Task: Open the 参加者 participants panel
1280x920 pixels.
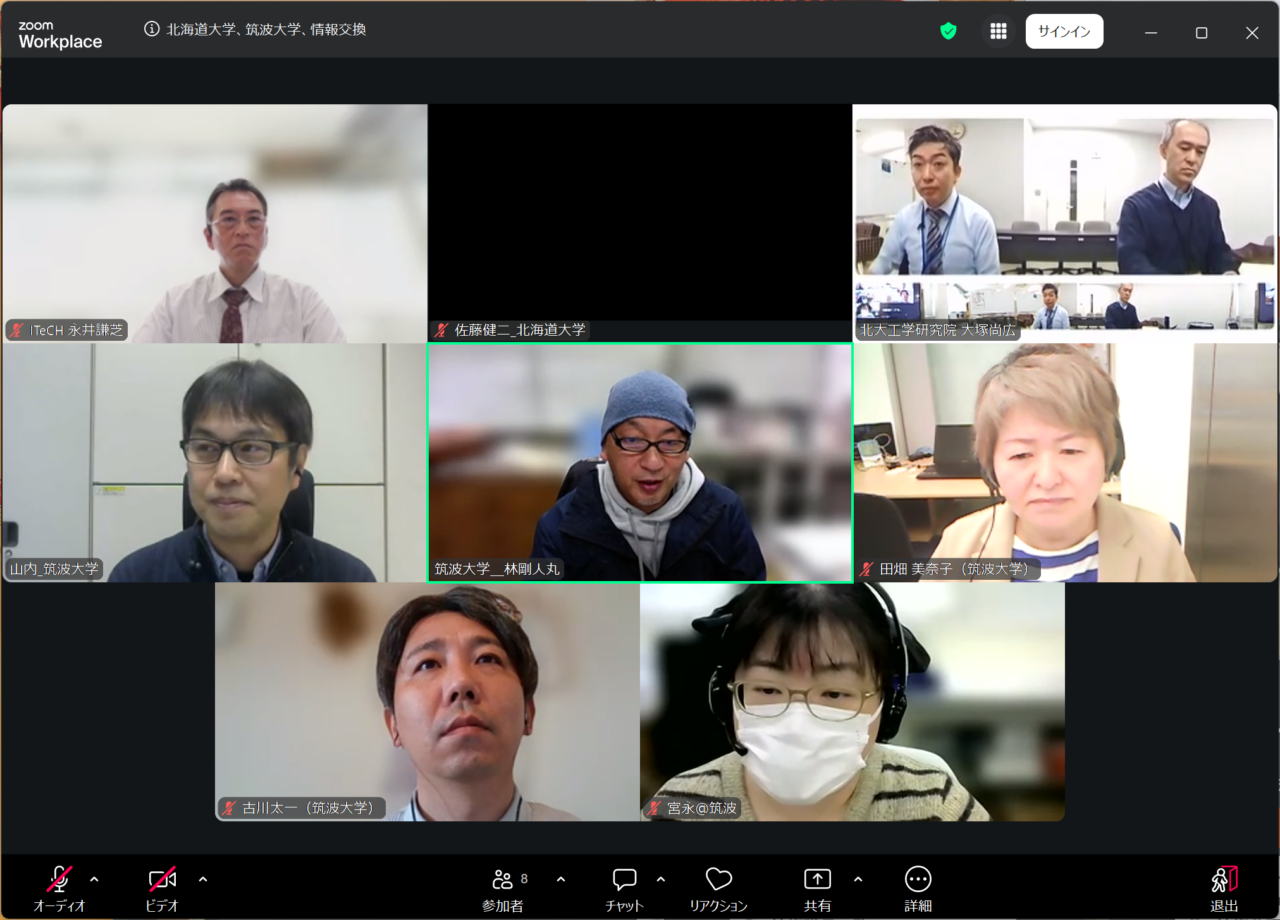Action: click(503, 887)
